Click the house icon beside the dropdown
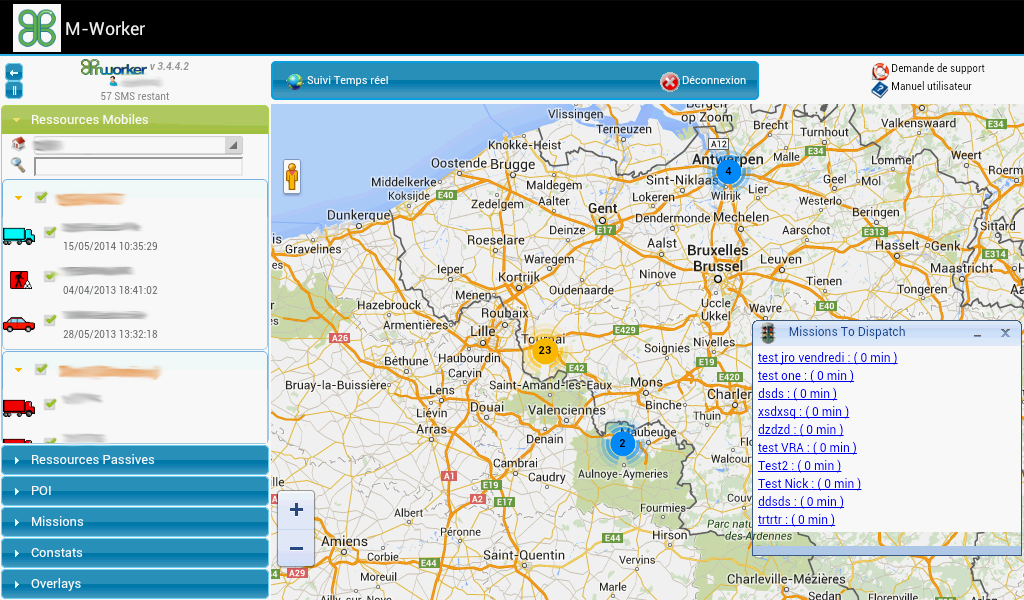The height and width of the screenshot is (600, 1024). coord(18,144)
